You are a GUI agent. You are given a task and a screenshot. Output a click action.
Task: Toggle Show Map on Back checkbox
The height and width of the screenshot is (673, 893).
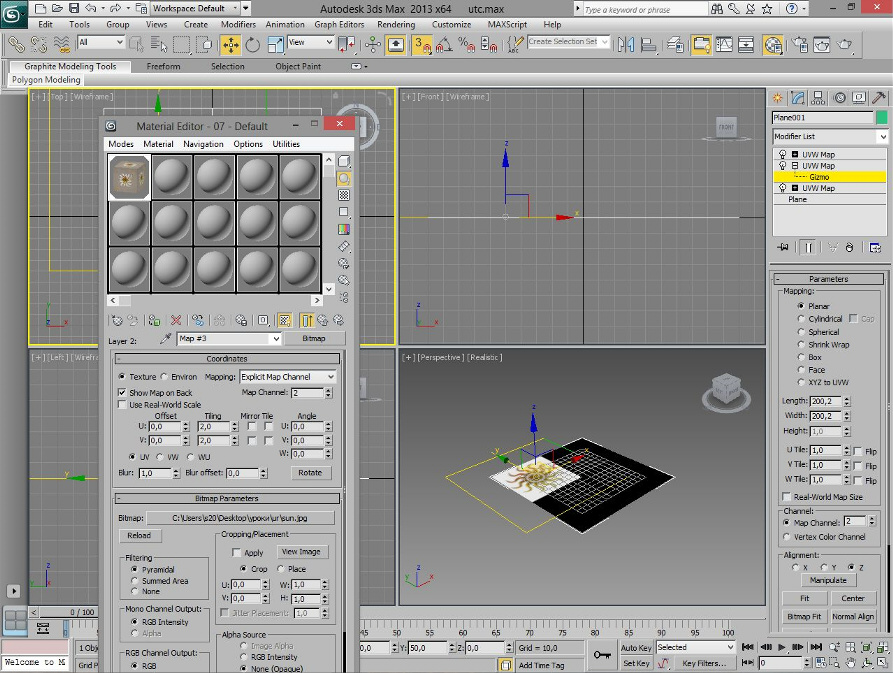coord(121,392)
